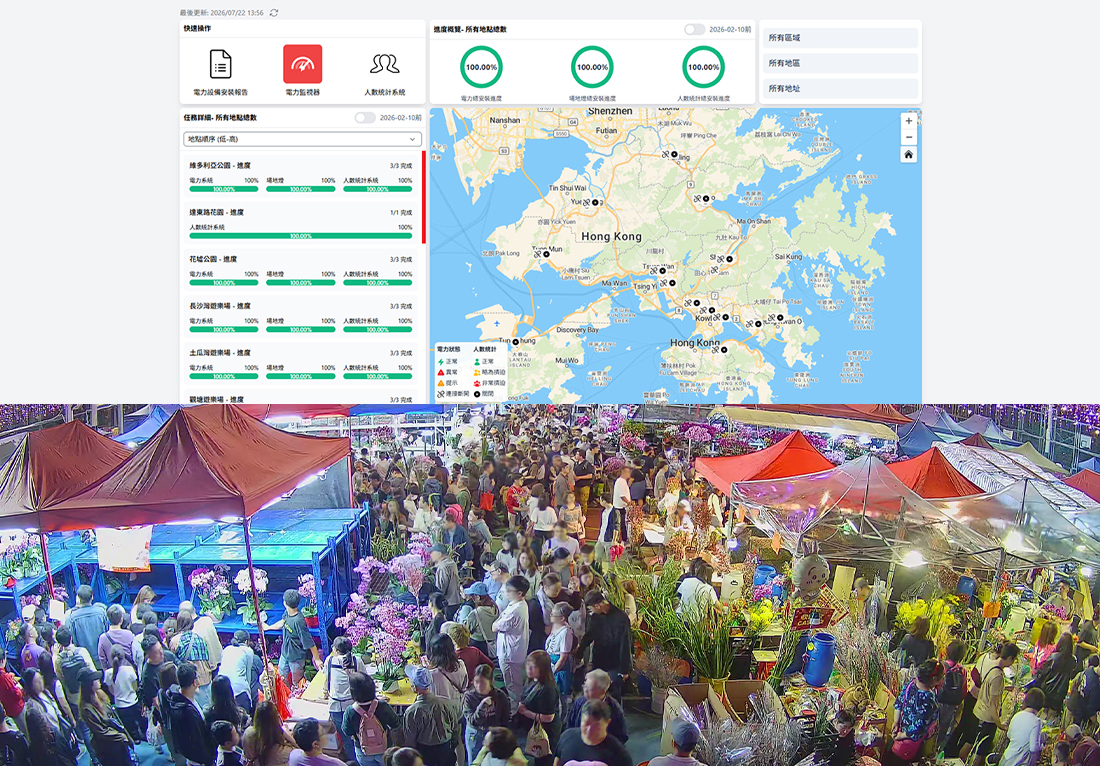Click 長沙灣遊樂場 人數統計系統 progress bar
The width and height of the screenshot is (1100, 766).
click(377, 330)
